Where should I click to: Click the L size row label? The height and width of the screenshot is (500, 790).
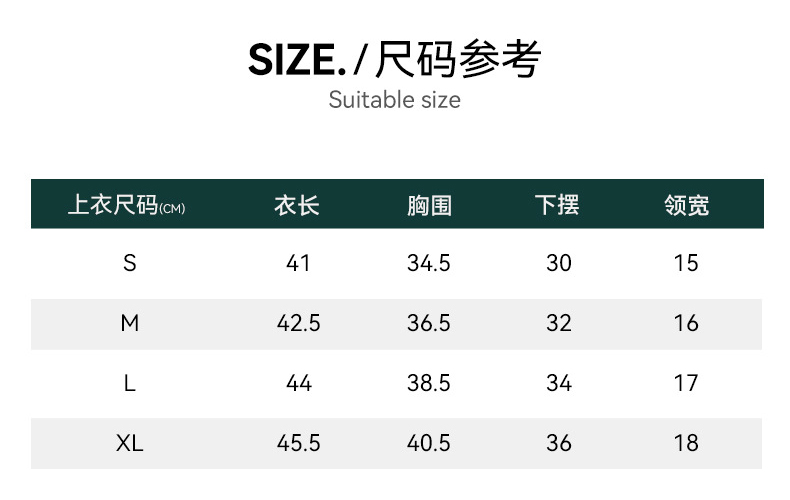pos(129,383)
